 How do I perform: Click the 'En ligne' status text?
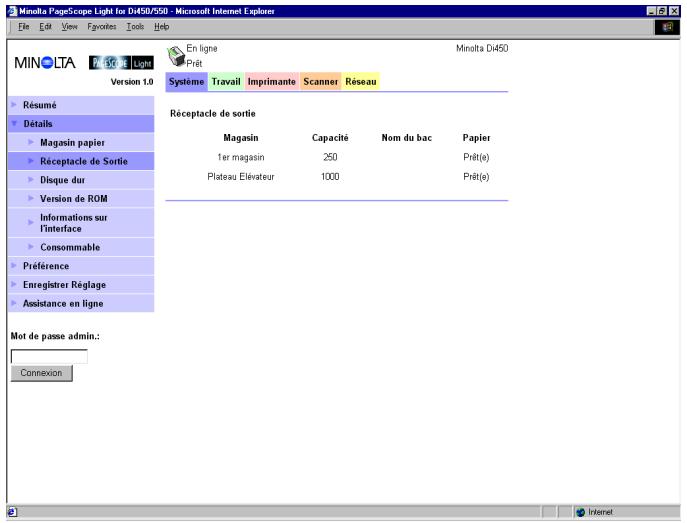coord(202,48)
